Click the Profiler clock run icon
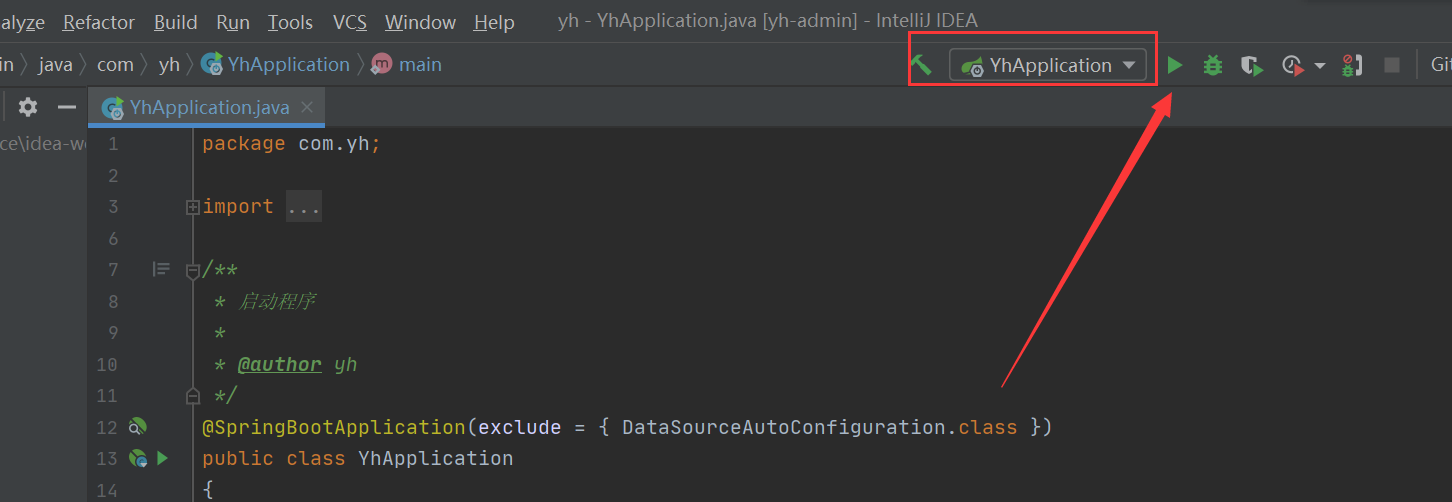 (x=1293, y=66)
